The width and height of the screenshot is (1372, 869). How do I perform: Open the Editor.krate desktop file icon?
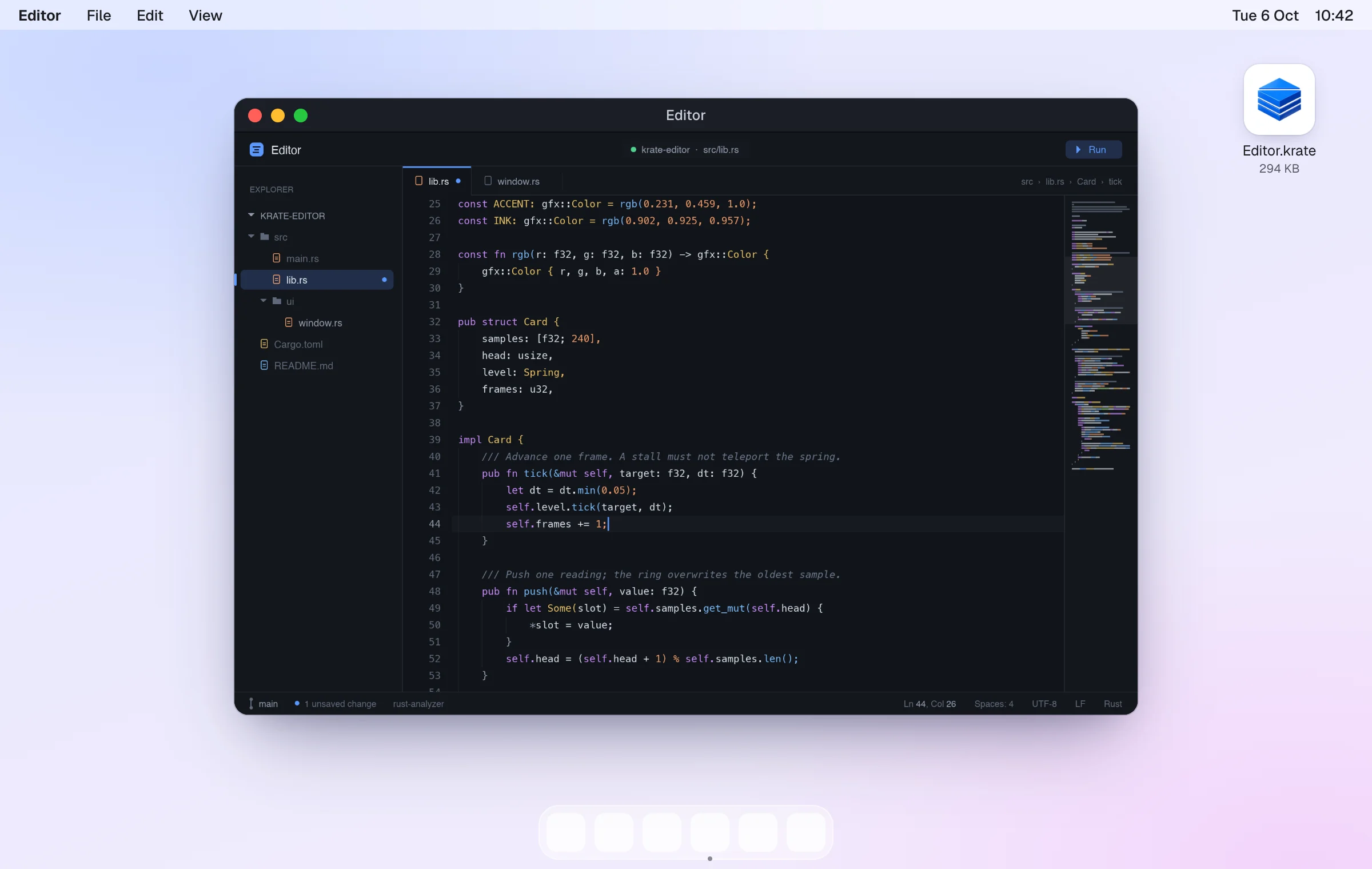(1279, 100)
